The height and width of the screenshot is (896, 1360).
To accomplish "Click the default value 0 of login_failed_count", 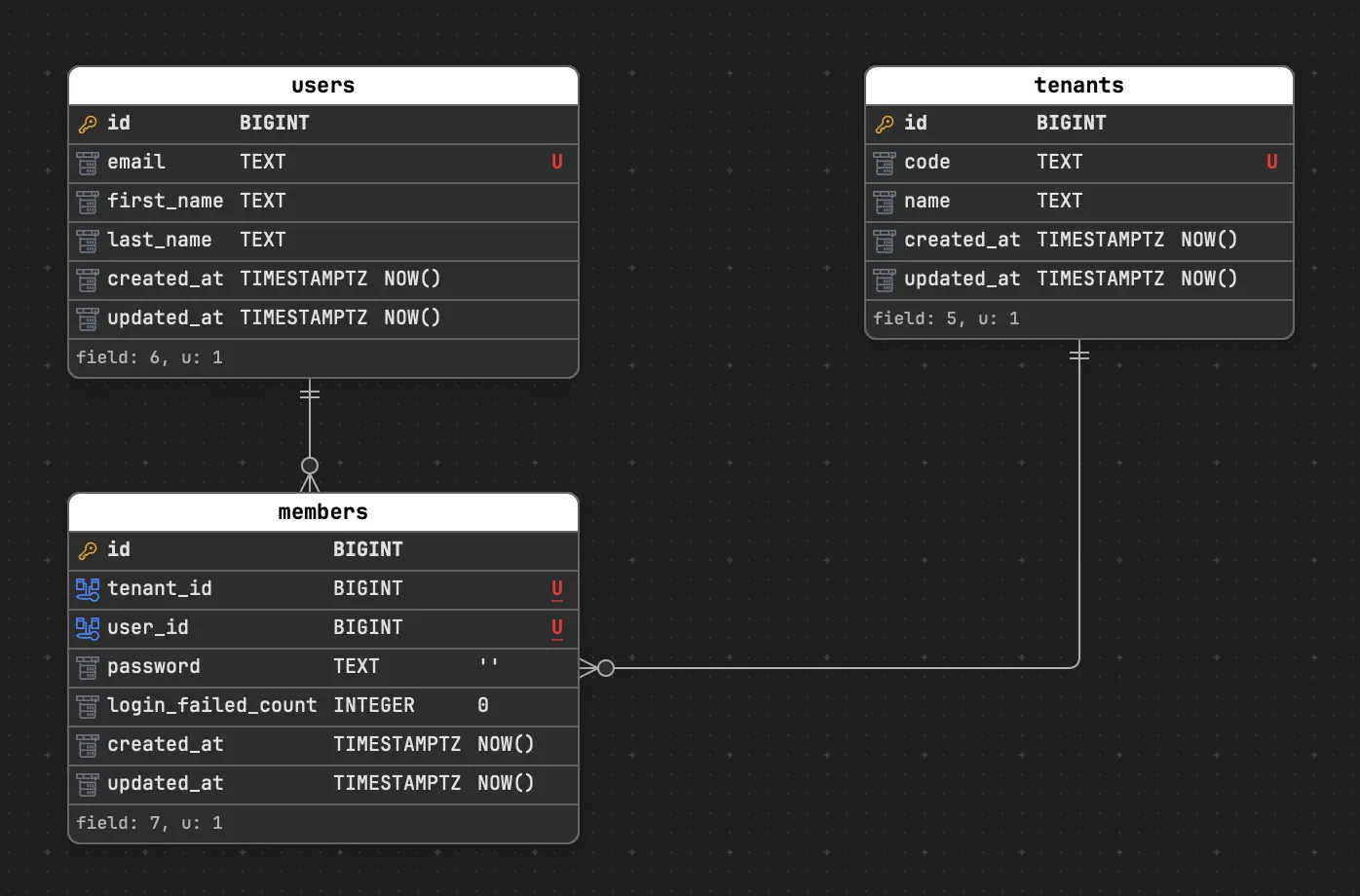I will tap(483, 705).
